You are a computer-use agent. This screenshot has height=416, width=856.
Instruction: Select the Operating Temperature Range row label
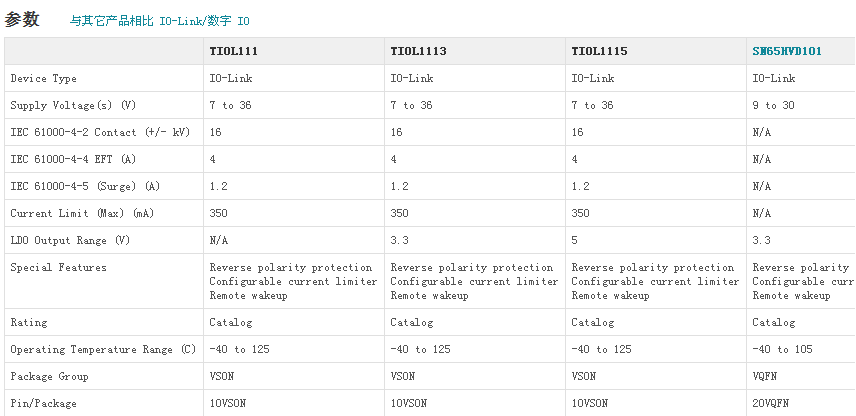pyautogui.click(x=103, y=349)
